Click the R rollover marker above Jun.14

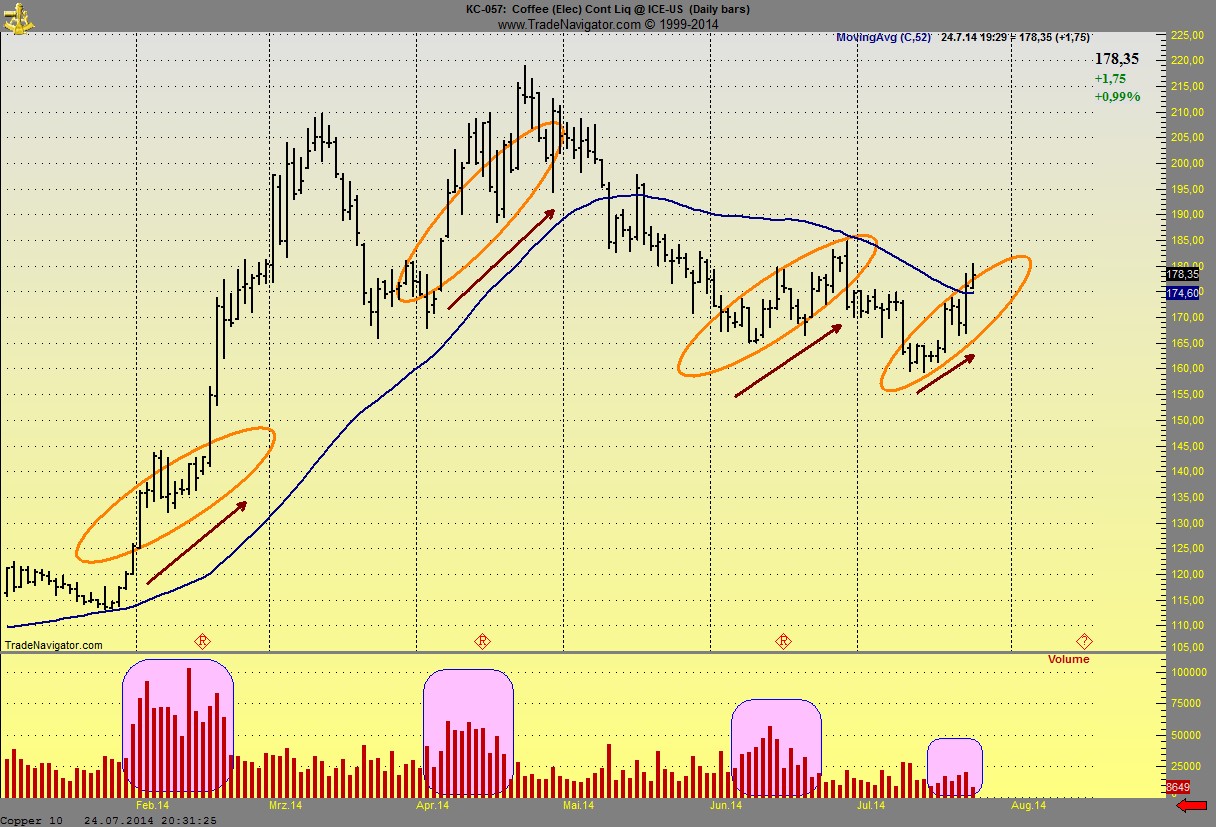(x=784, y=640)
